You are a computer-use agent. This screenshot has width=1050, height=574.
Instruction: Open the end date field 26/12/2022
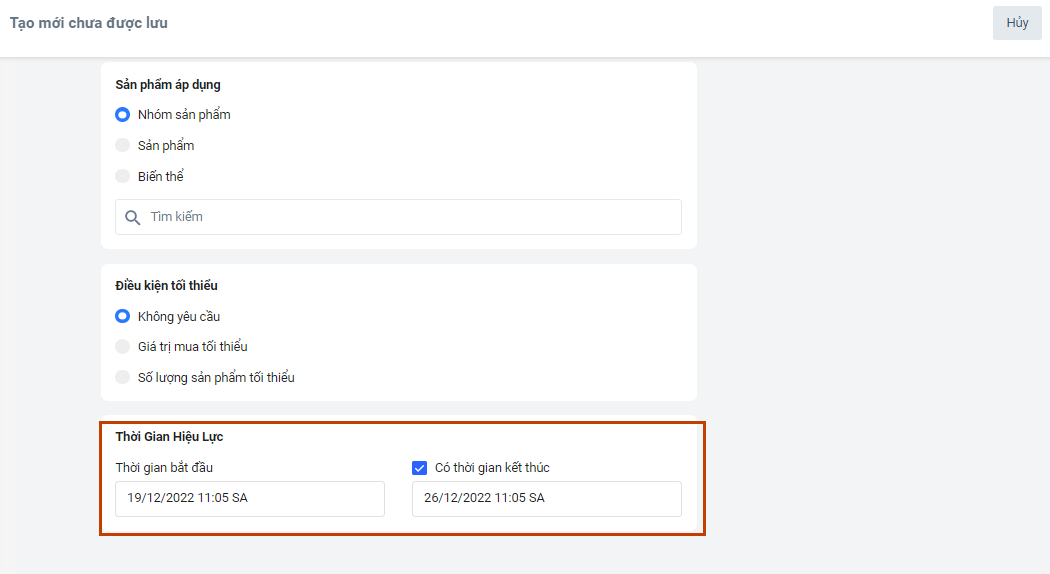(546, 498)
